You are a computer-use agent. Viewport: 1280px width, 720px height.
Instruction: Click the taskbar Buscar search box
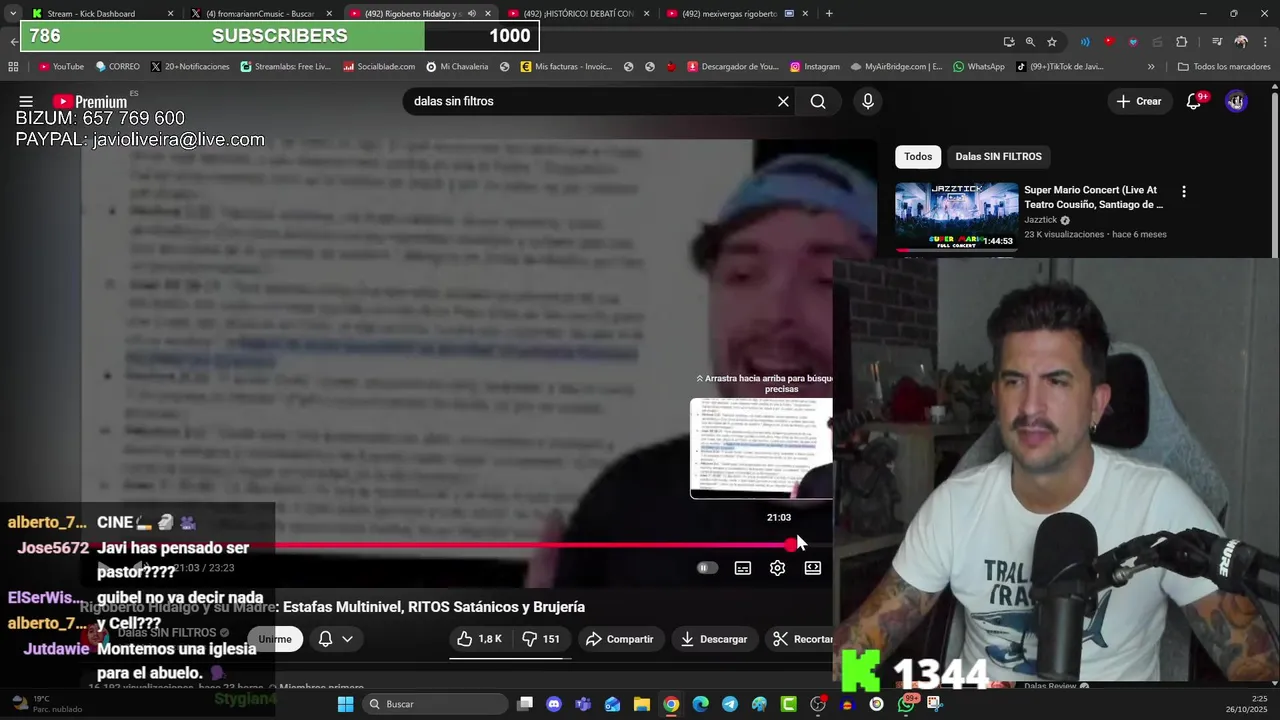point(435,704)
